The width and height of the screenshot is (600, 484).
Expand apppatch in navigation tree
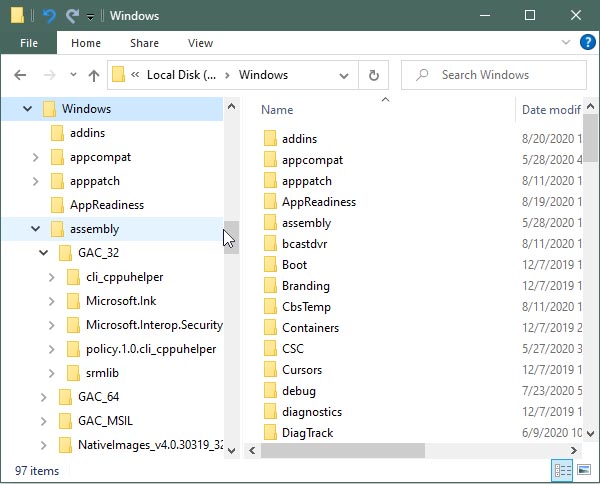(x=36, y=181)
